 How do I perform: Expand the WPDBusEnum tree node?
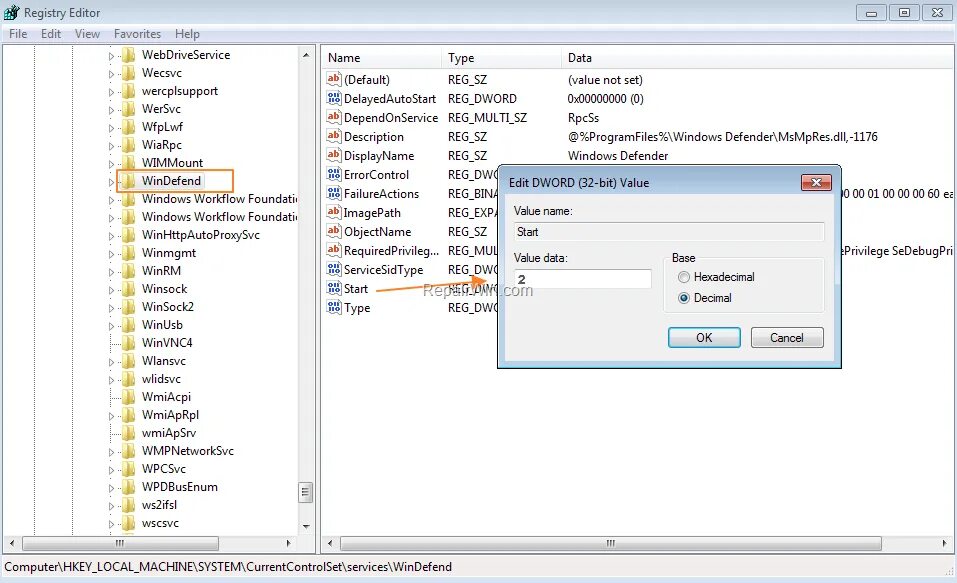click(x=111, y=488)
